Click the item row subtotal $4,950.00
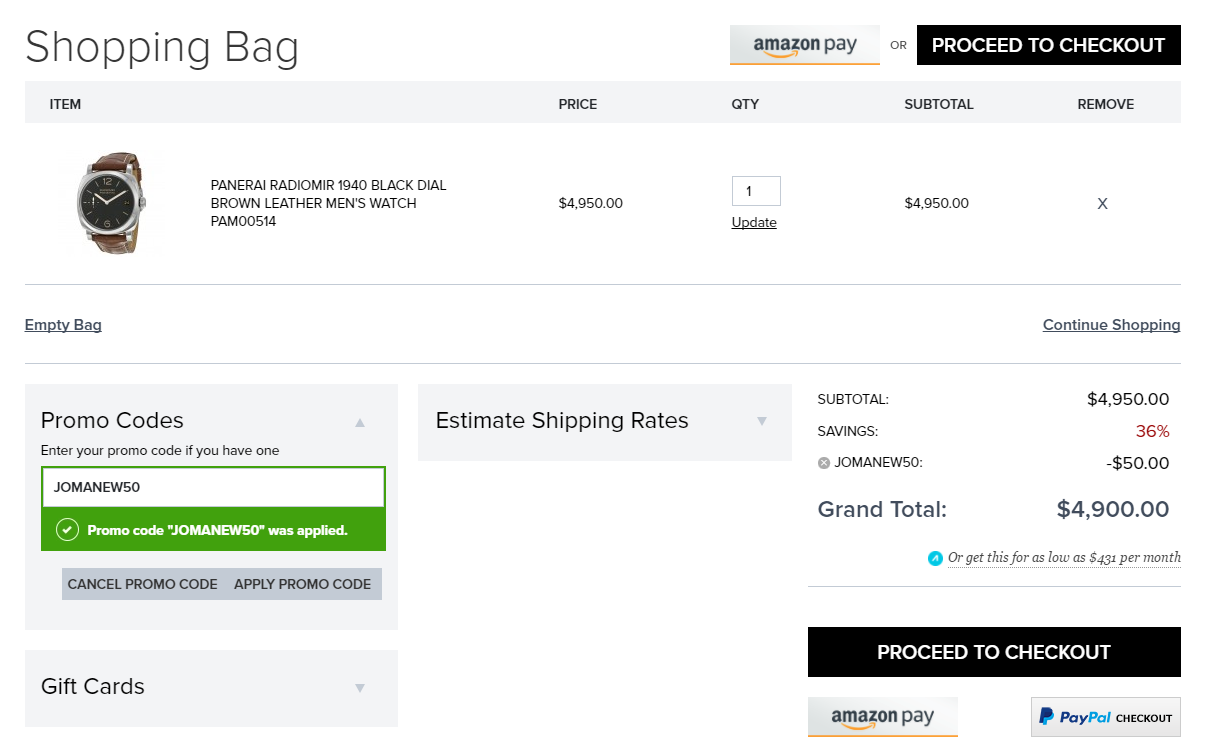Viewport: 1228px width, 751px height. tap(936, 203)
